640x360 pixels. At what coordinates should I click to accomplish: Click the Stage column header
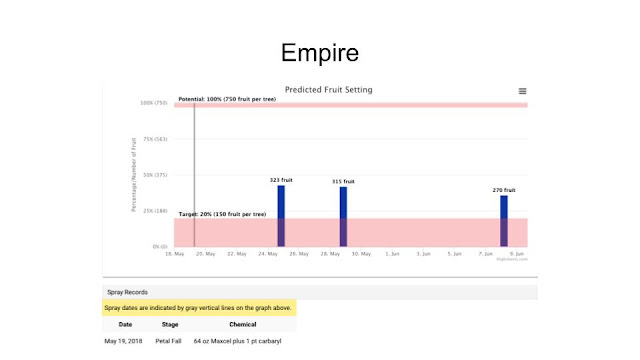(170, 324)
